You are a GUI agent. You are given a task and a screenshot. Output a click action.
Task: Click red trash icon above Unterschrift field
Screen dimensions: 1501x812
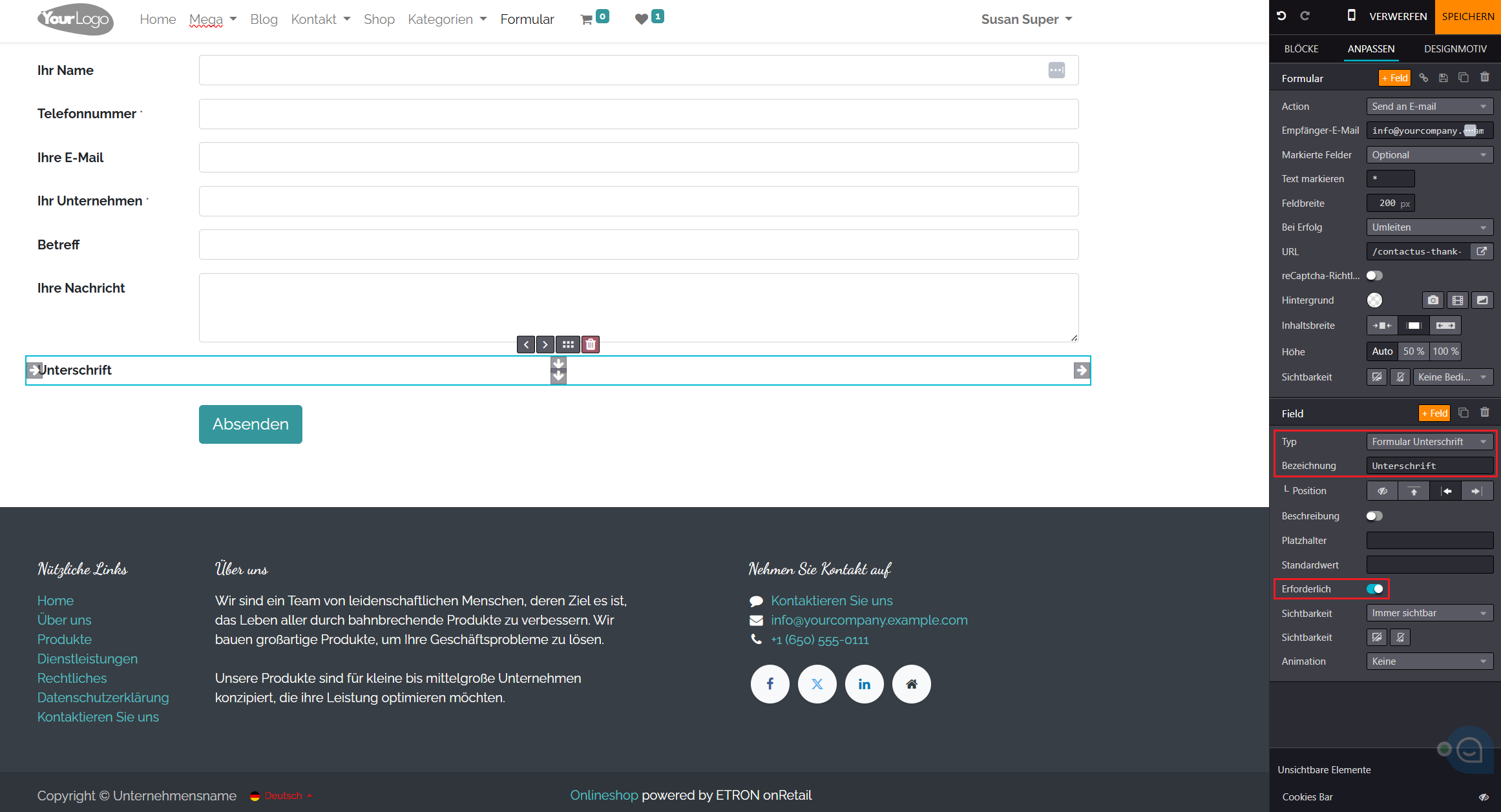coord(591,345)
